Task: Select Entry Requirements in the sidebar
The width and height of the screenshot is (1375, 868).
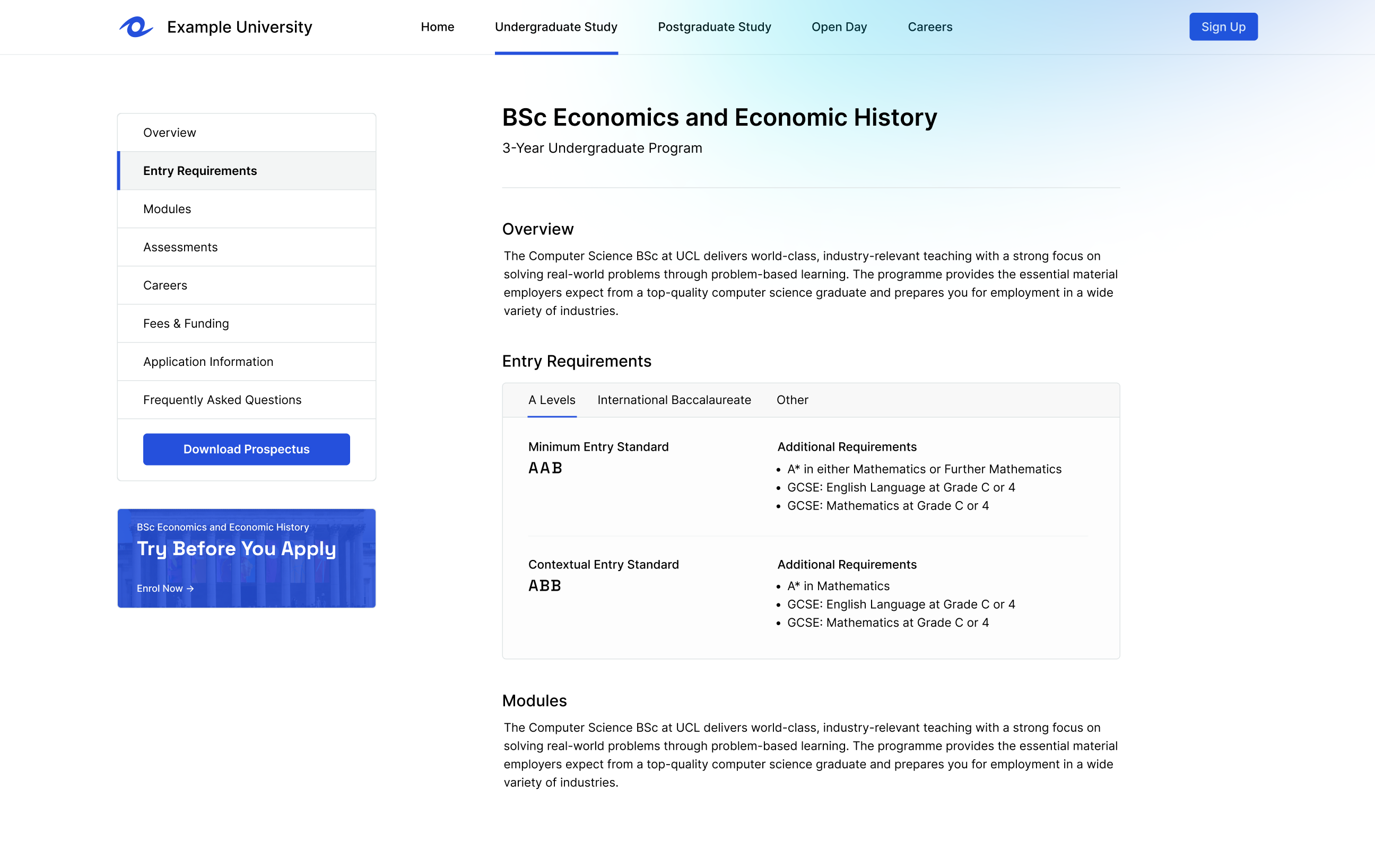Action: (x=247, y=171)
